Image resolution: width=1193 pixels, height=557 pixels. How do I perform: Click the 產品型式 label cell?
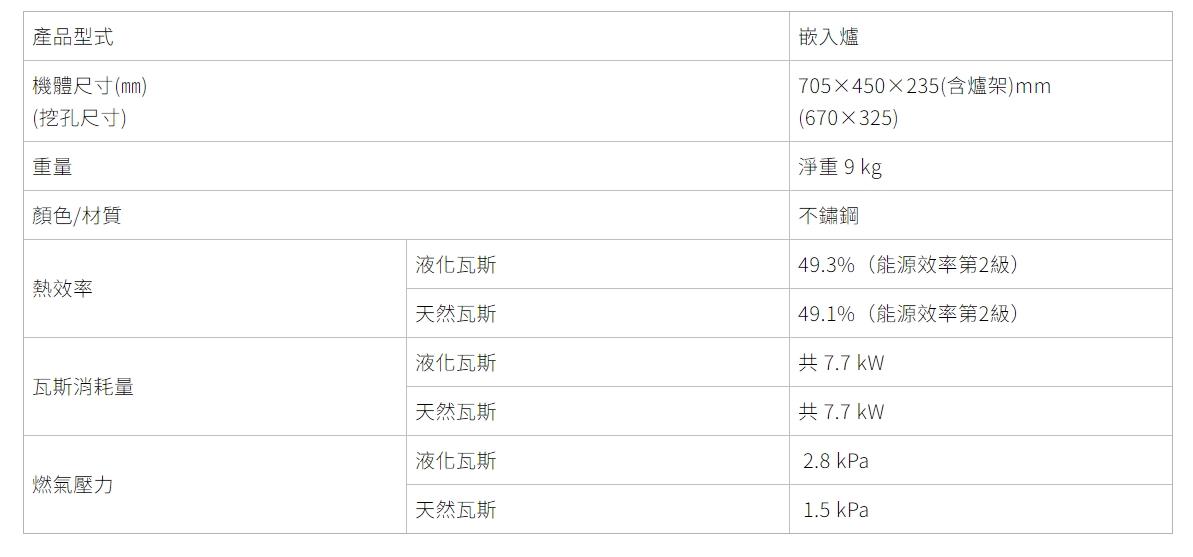point(406,36)
